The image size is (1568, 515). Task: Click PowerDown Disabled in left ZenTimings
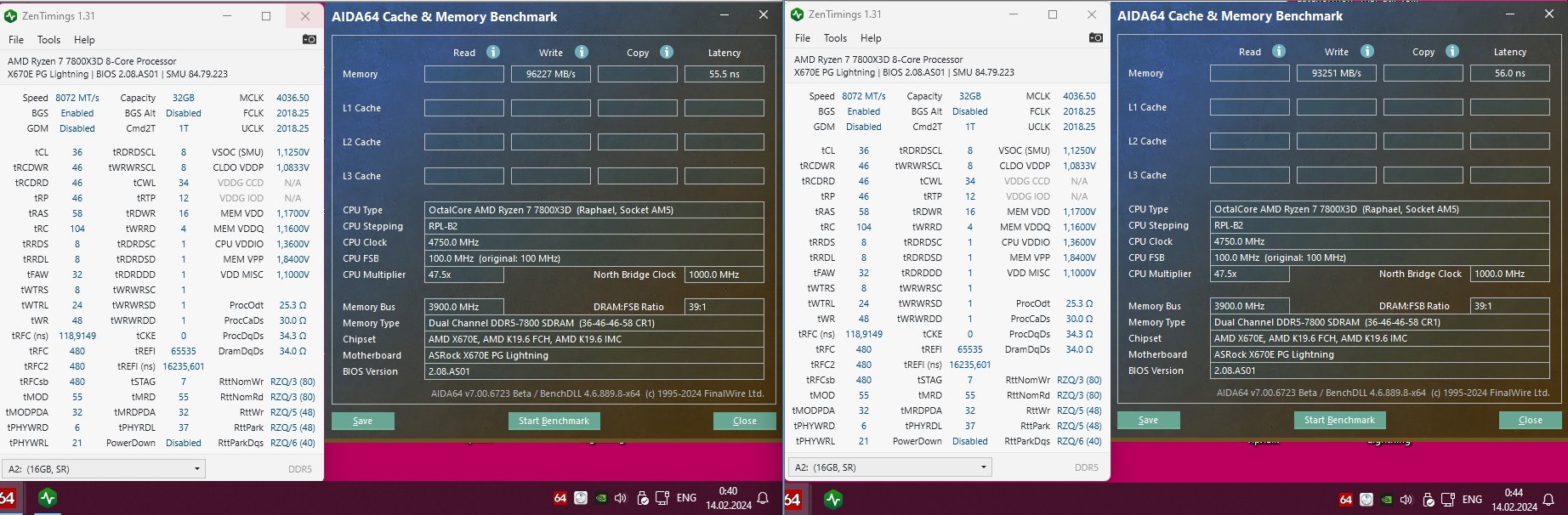pyautogui.click(x=184, y=443)
